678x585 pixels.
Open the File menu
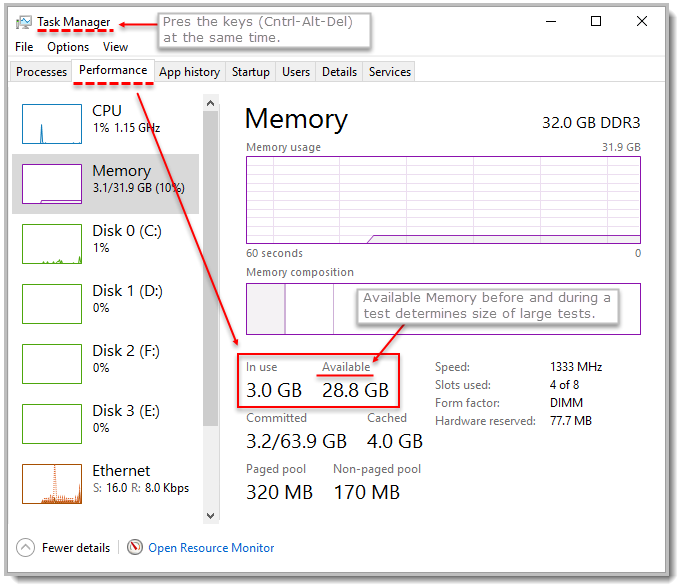pos(24,46)
